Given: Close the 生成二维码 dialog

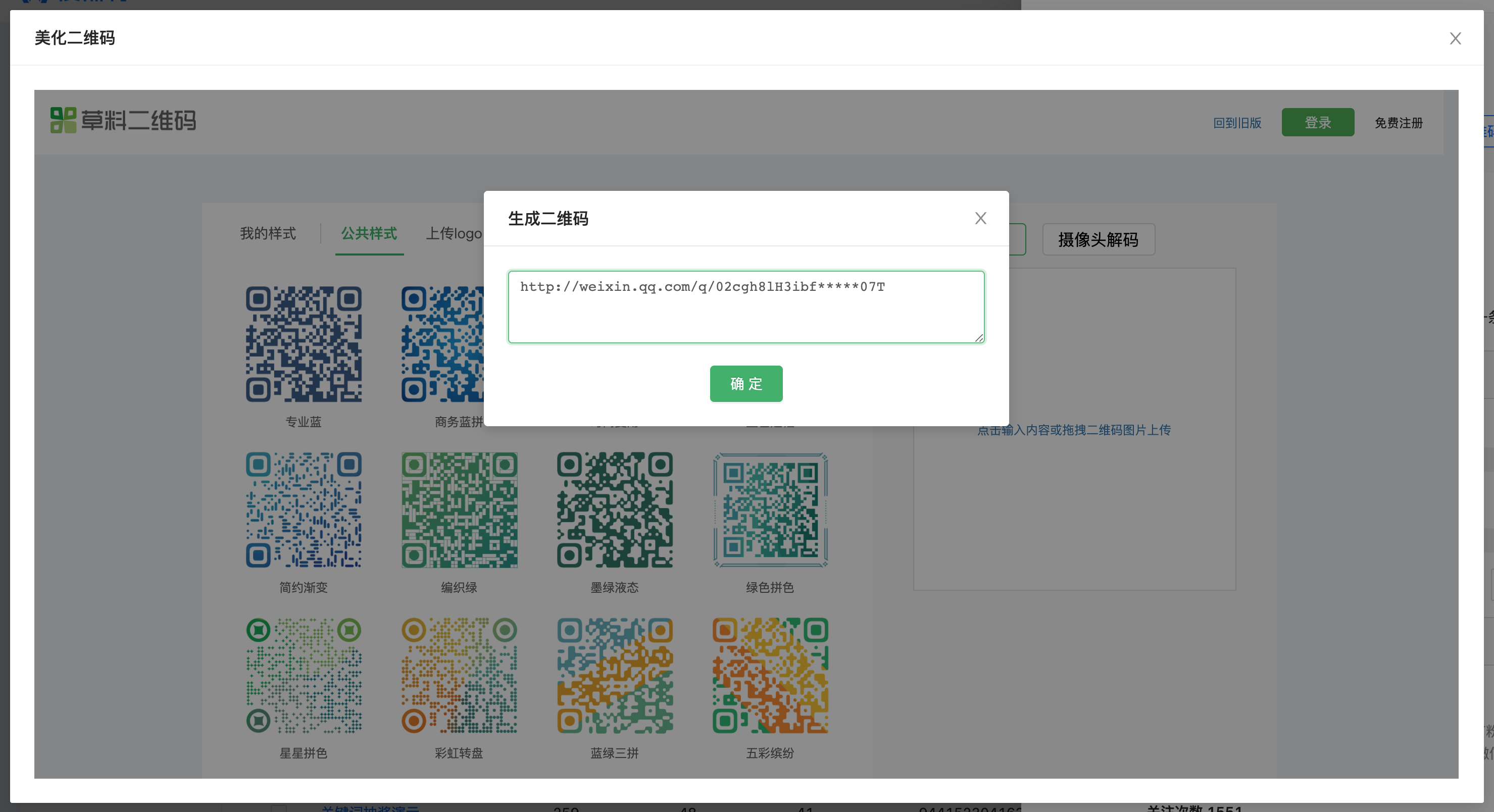Looking at the screenshot, I should pos(980,218).
